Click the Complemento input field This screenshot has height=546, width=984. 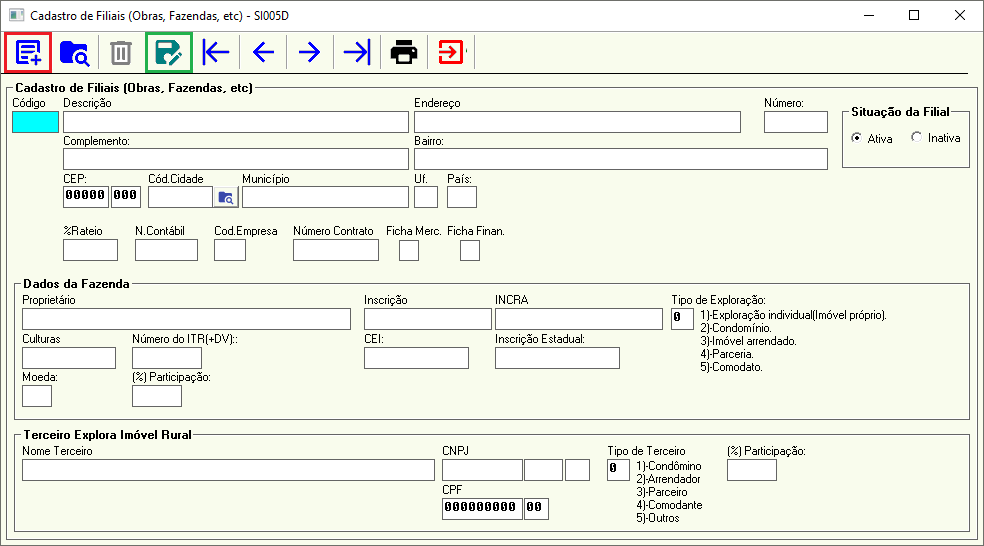coord(235,159)
